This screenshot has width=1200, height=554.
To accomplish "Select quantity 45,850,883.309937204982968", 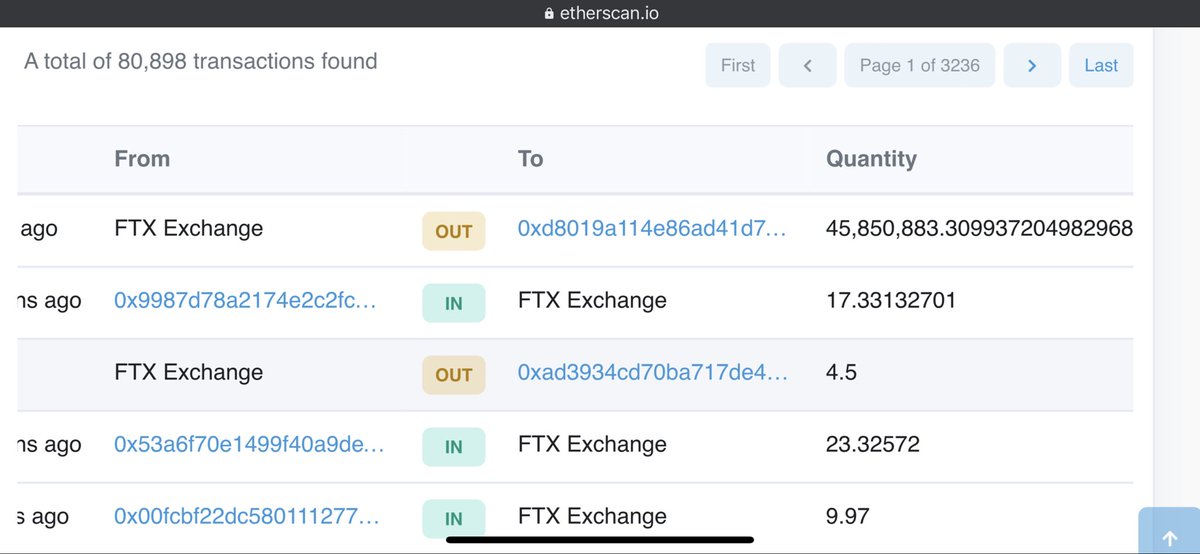I will (x=979, y=229).
